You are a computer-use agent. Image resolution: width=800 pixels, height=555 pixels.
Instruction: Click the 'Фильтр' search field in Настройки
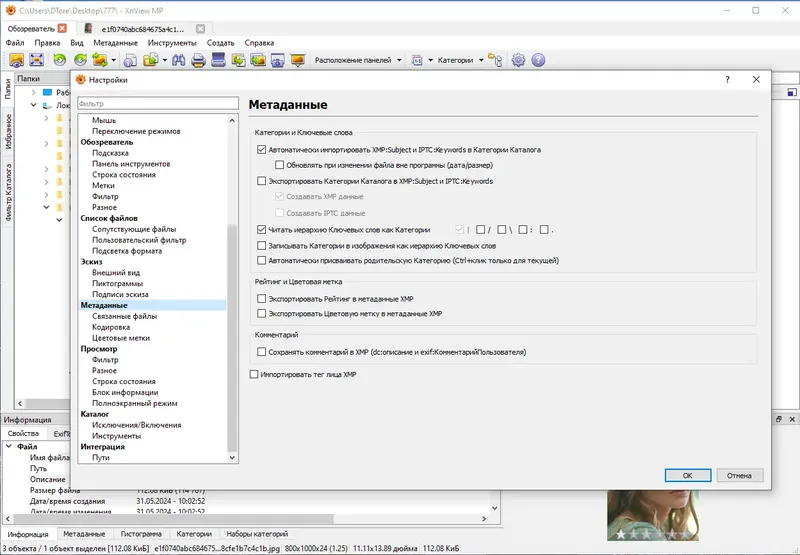(x=158, y=104)
